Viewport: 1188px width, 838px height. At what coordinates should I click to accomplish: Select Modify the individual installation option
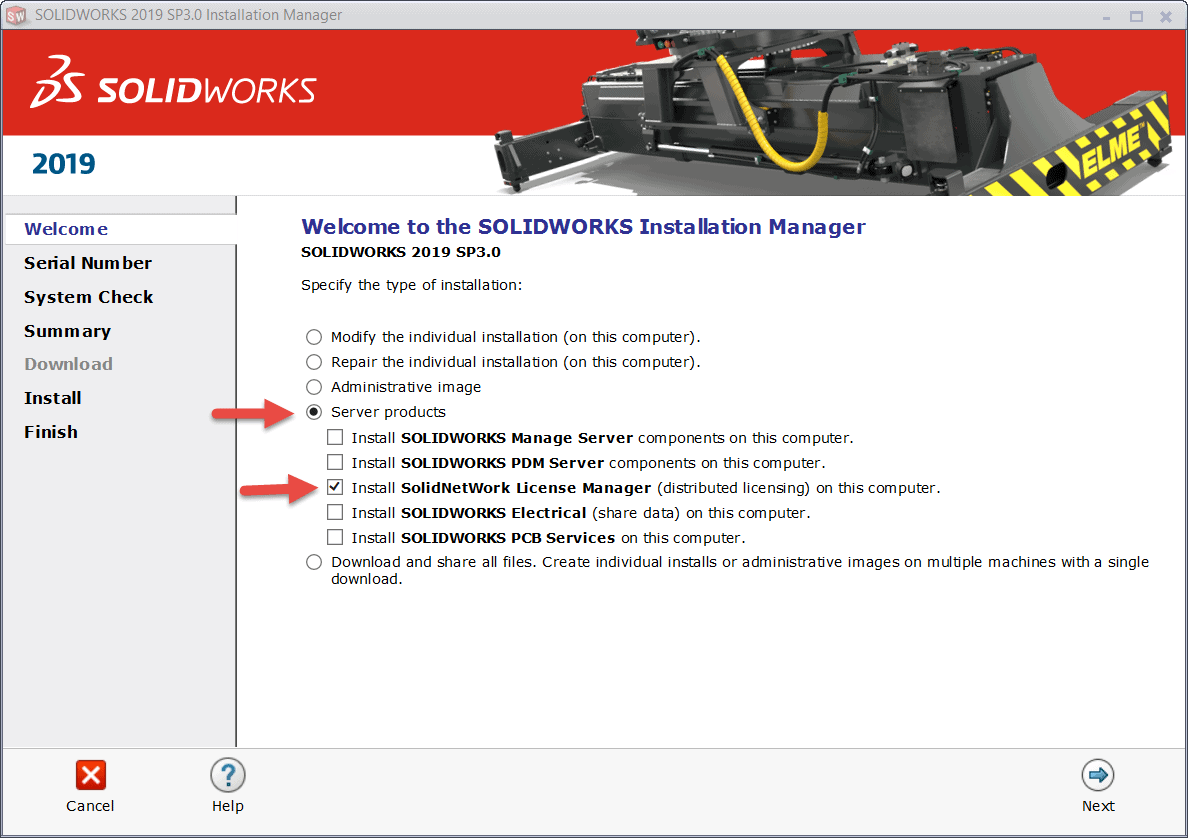point(314,337)
